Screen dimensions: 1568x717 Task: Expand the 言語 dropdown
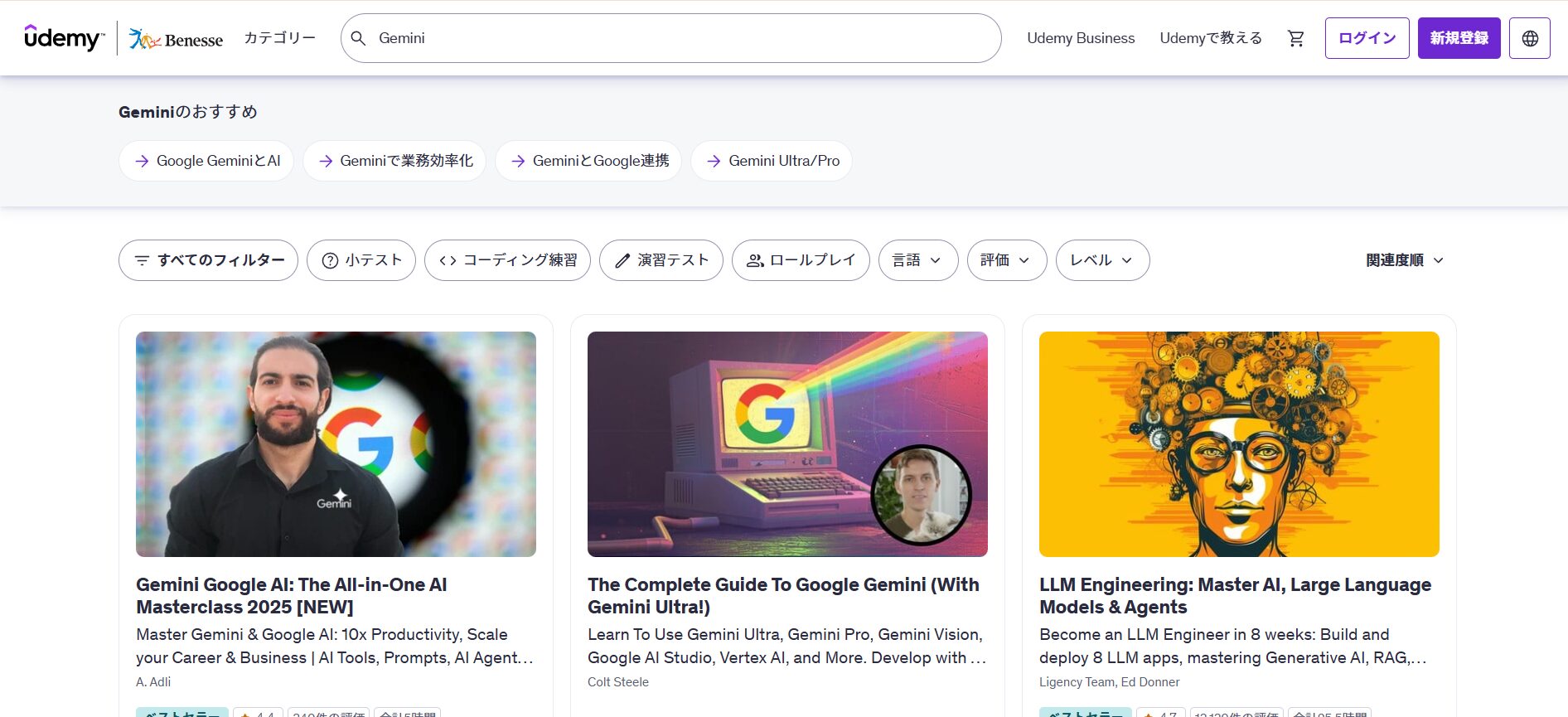tap(918, 260)
